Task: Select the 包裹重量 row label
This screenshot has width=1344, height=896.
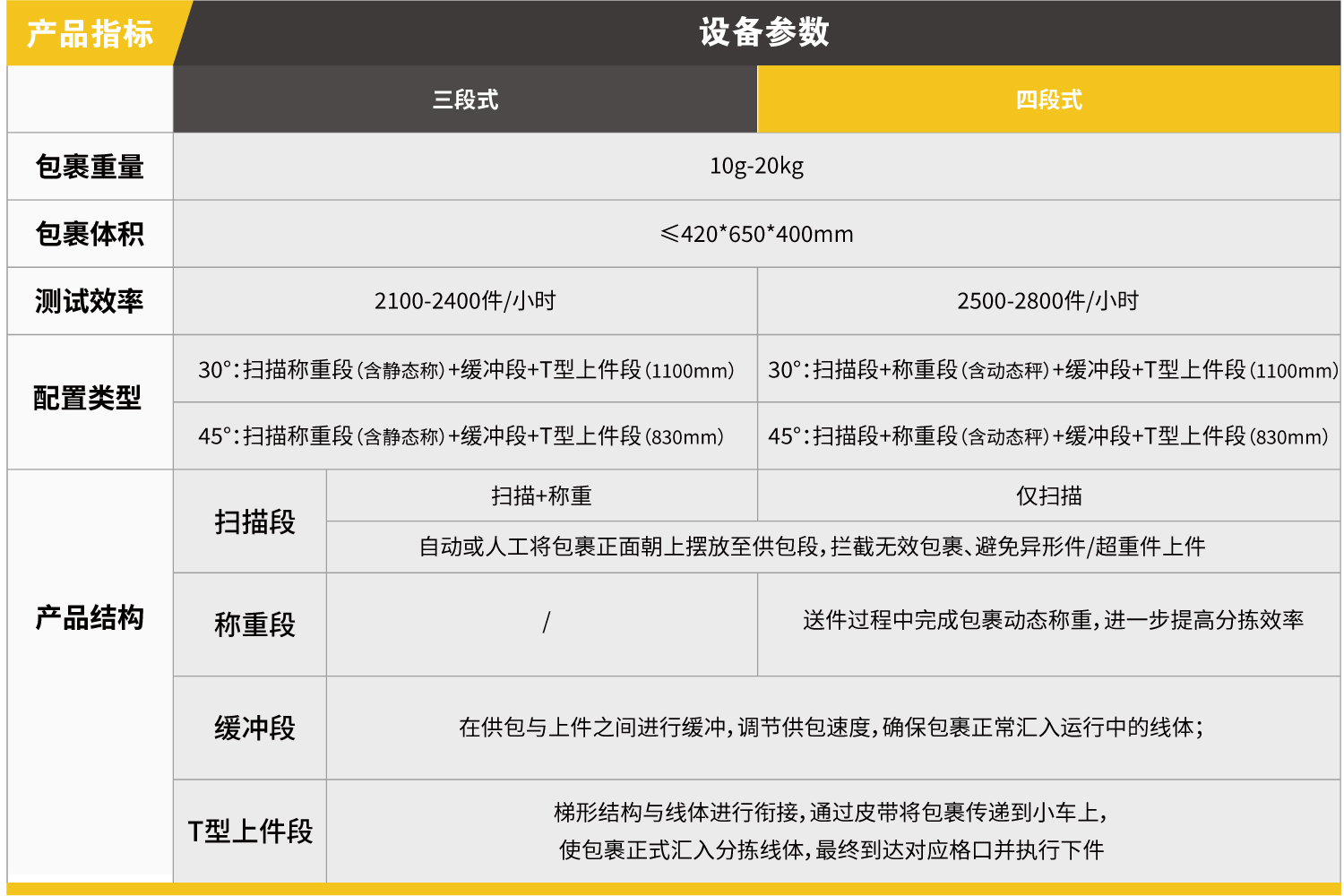Action: point(90,167)
